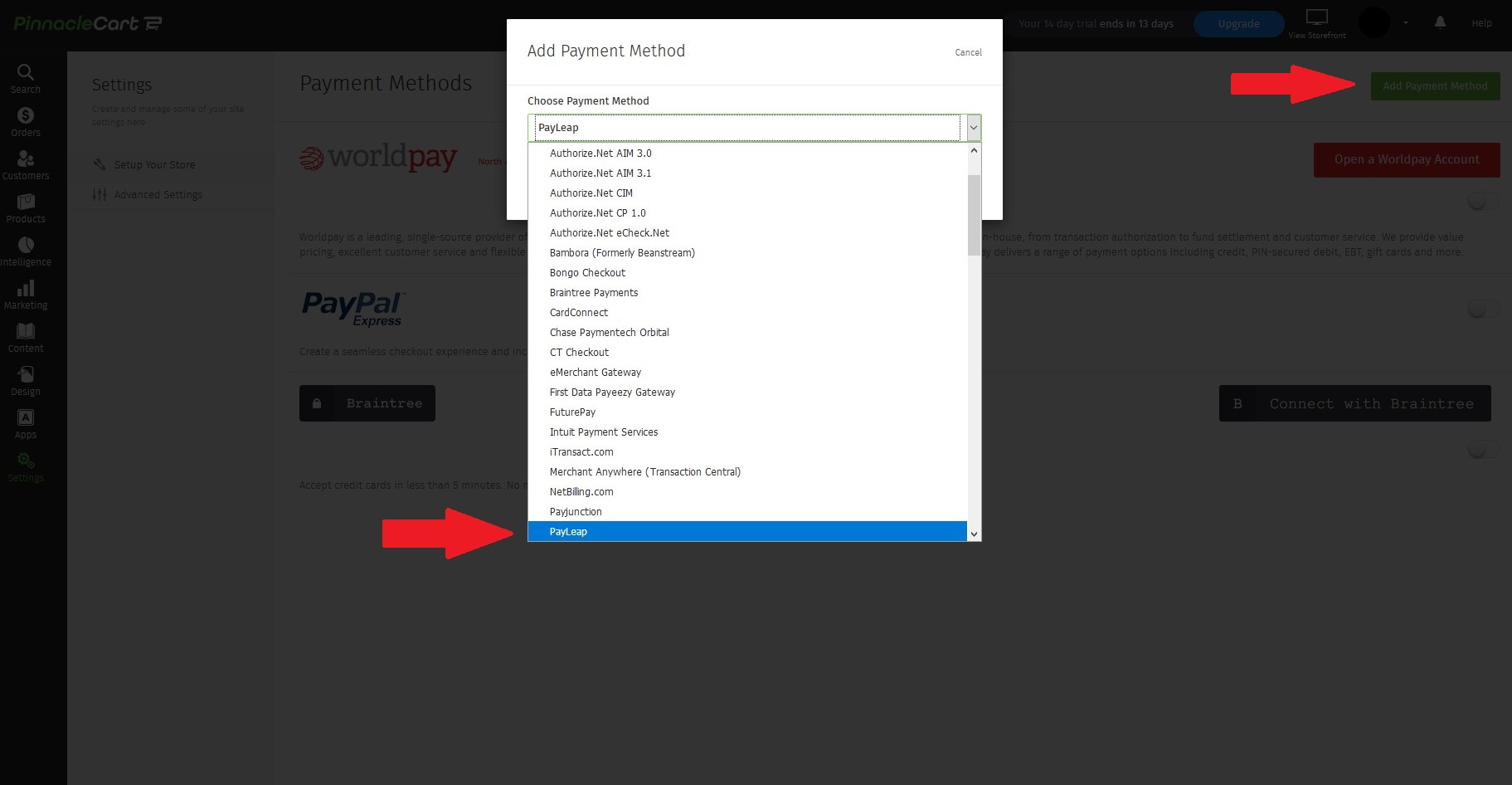Select Payjunction option
This screenshot has width=1512, height=785.
tap(747, 512)
